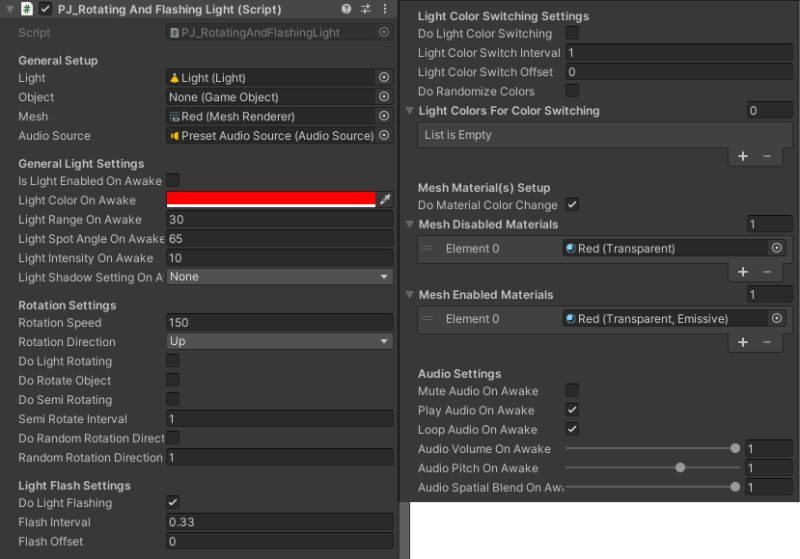Remove element from Mesh Enabled Materials list

767,342
